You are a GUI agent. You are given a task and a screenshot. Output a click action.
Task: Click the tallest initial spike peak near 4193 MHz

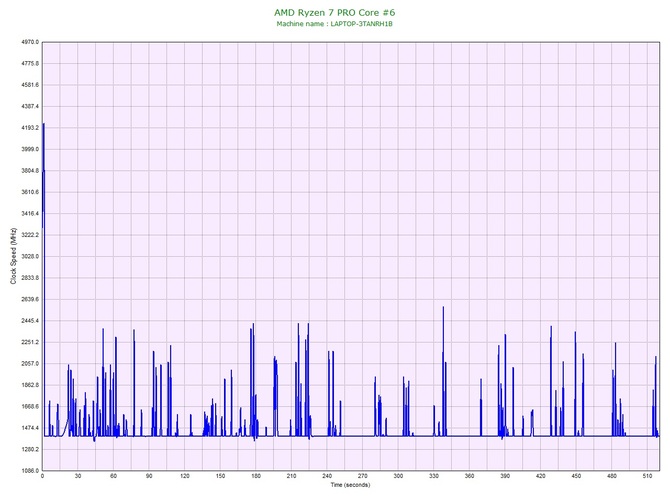click(x=44, y=124)
